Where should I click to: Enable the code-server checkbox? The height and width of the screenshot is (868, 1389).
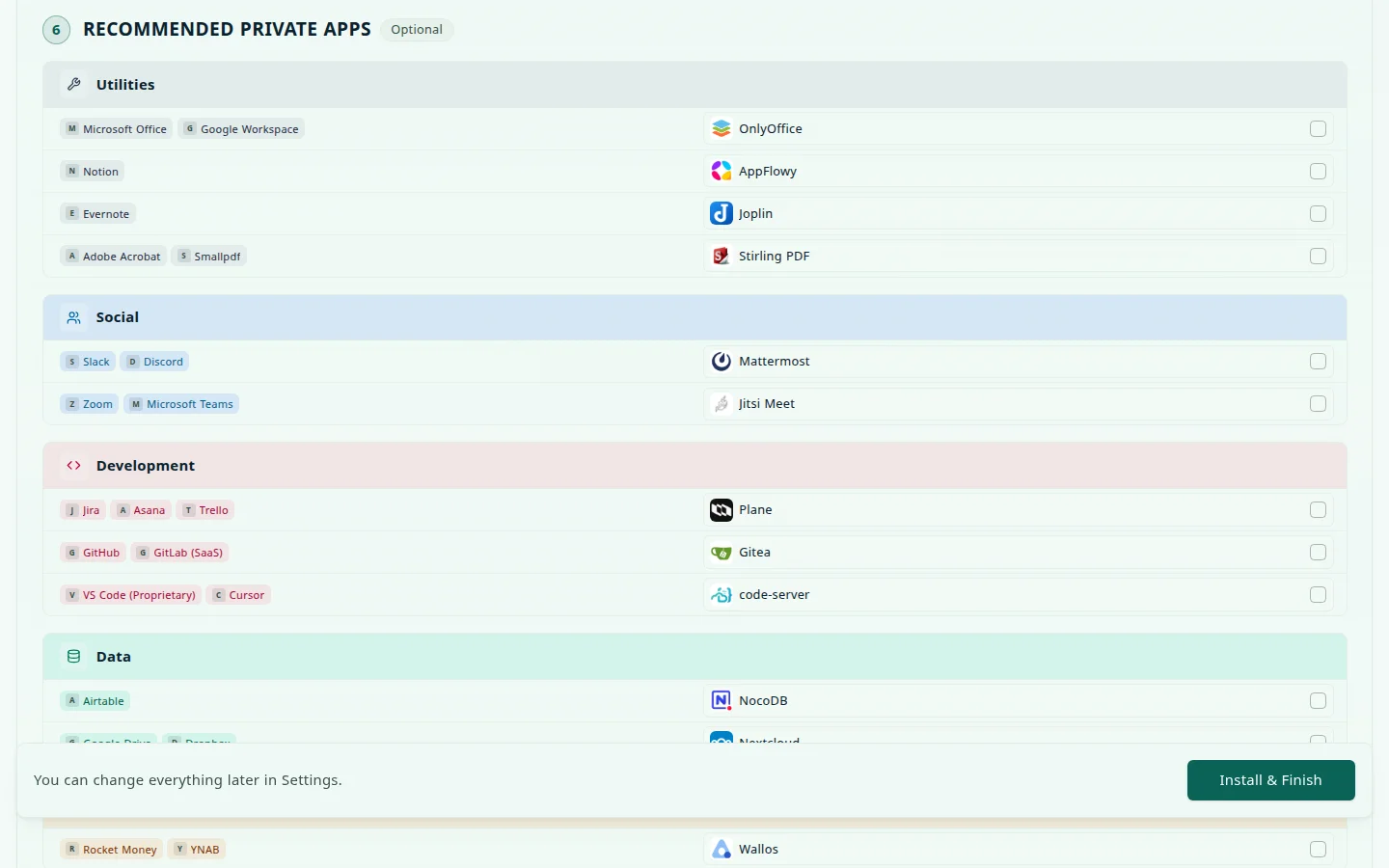(1318, 594)
